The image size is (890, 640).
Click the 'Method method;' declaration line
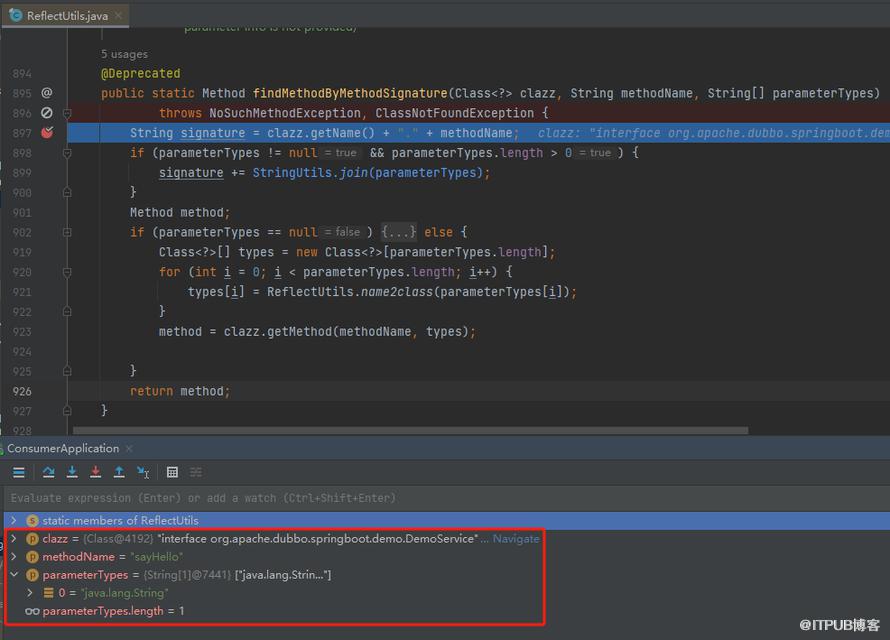180,212
